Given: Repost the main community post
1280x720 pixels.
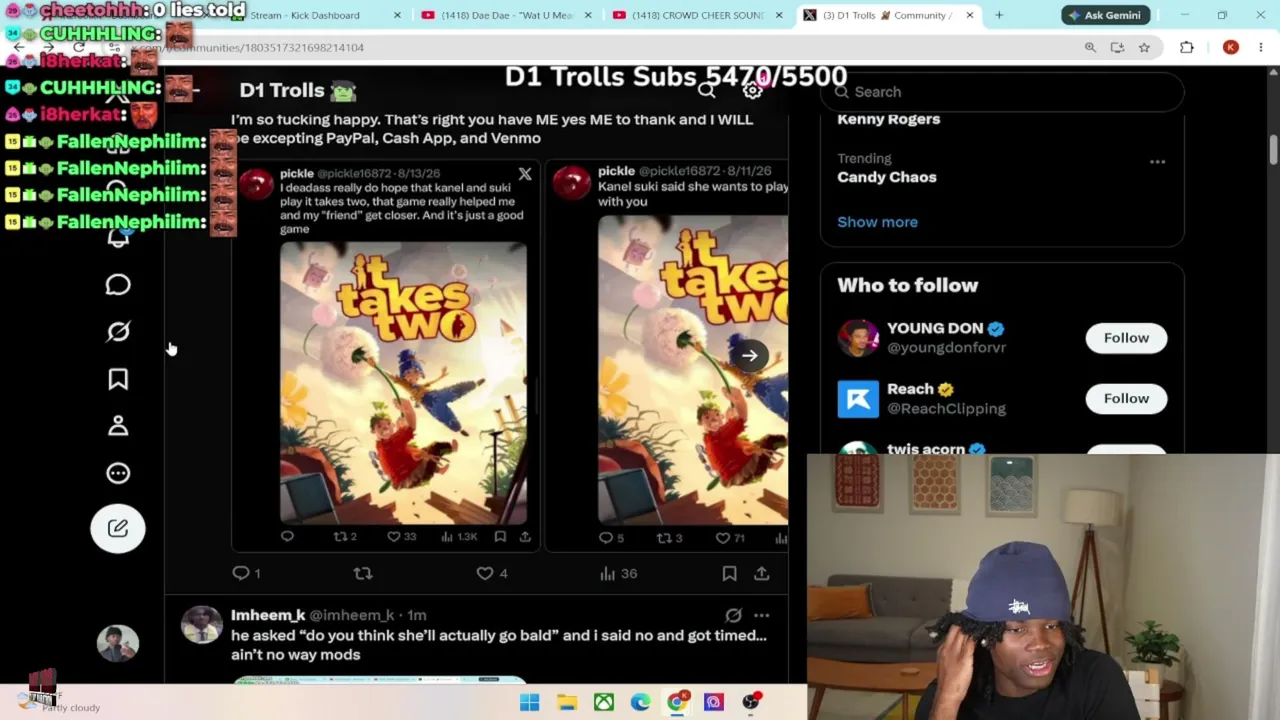Looking at the screenshot, I should pos(363,573).
